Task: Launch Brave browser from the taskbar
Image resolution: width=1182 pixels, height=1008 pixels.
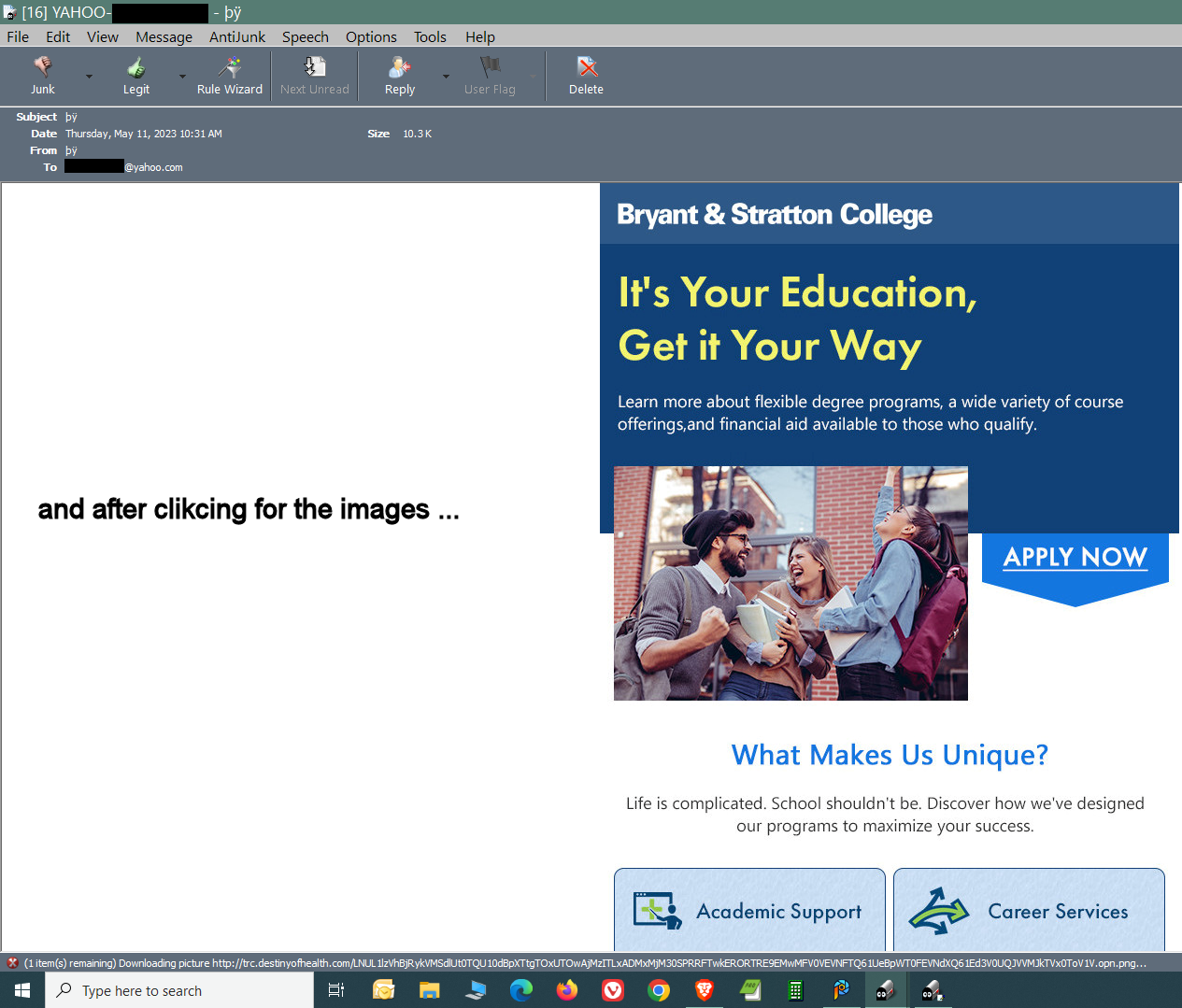Action: [705, 990]
